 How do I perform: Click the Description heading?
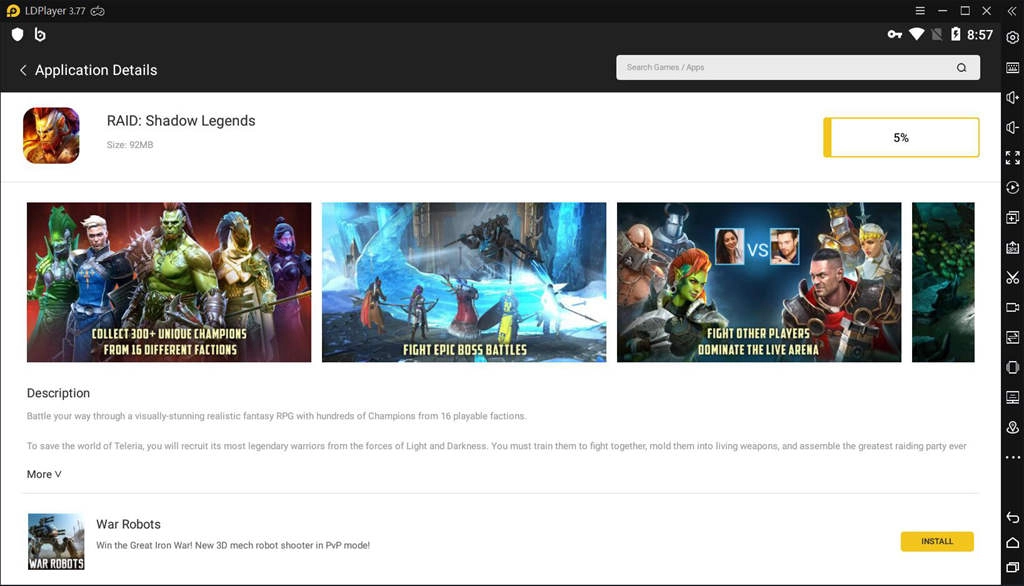[x=58, y=393]
